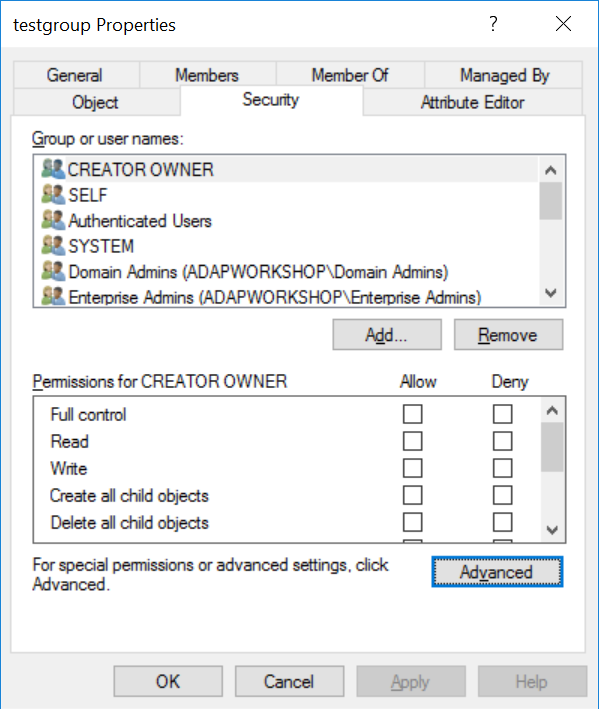
Task: Click the SYSTEM account icon
Action: pyautogui.click(x=53, y=246)
